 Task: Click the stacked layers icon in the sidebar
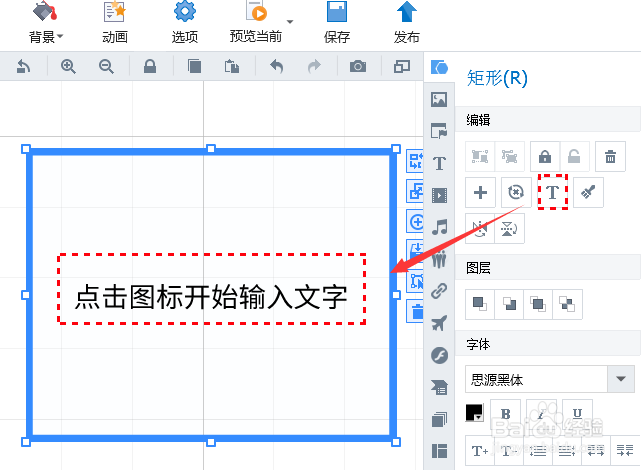(x=439, y=419)
